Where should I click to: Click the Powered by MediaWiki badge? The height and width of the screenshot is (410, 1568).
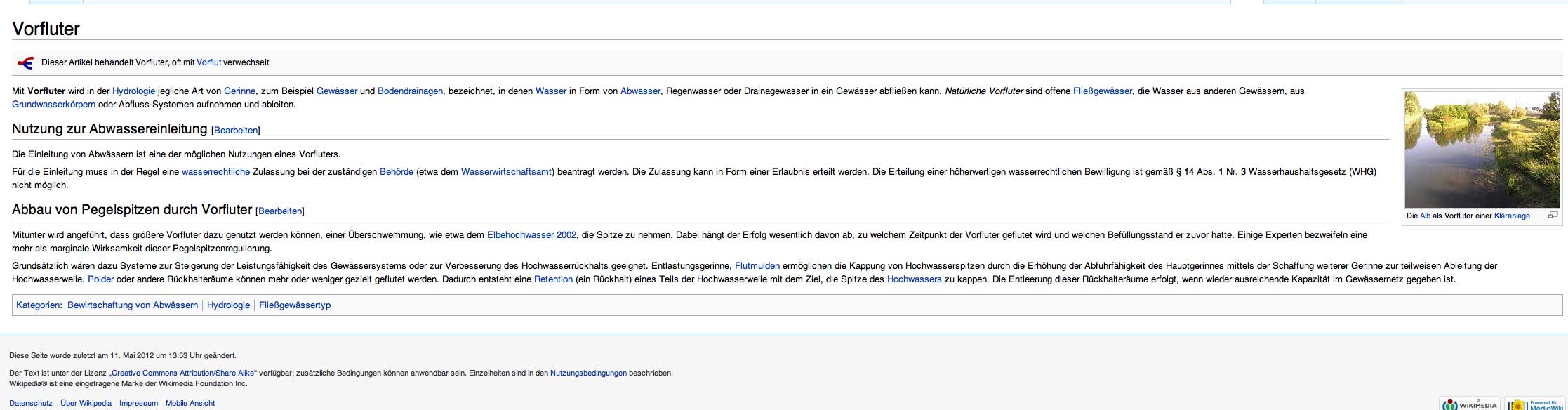point(1534,404)
